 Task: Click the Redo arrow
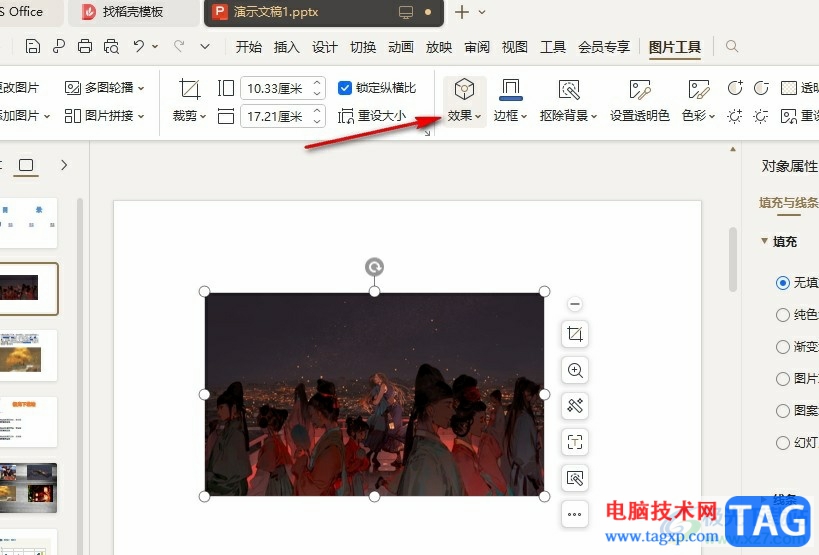pyautogui.click(x=179, y=46)
